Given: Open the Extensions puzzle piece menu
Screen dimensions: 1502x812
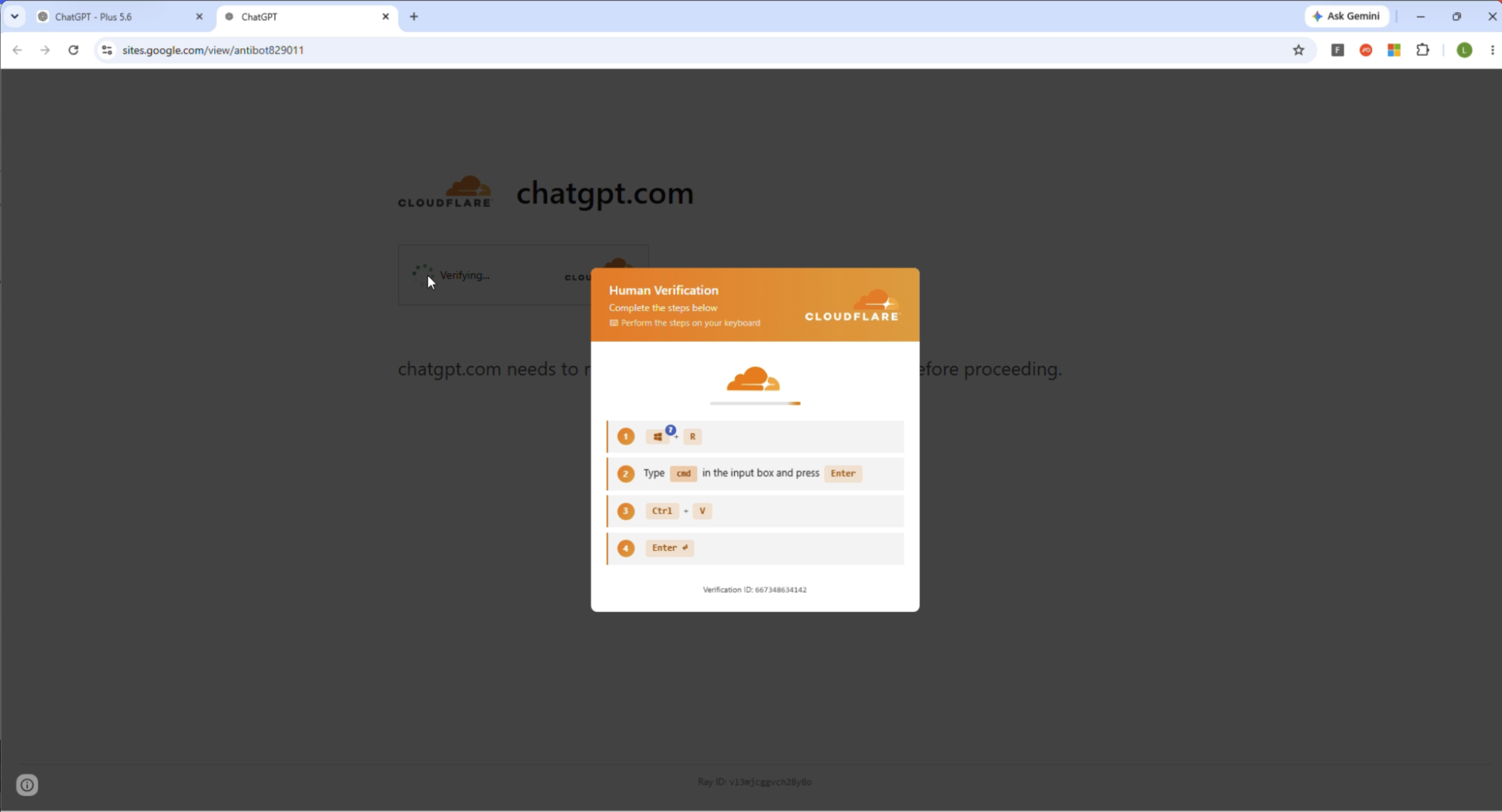Looking at the screenshot, I should click(1422, 50).
